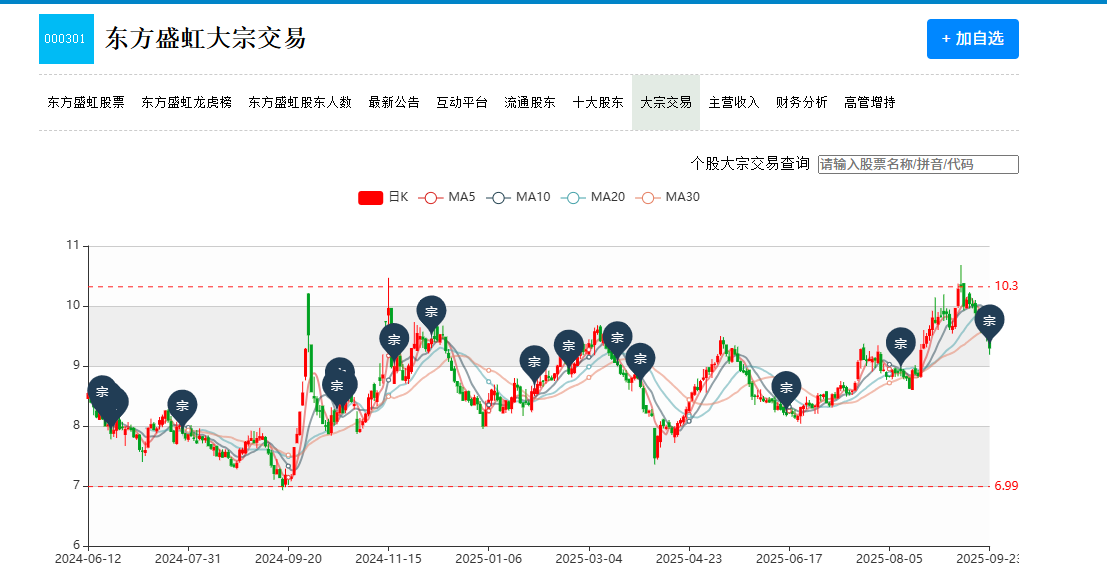1107x583 pixels.
Task: Toggle the MA10 legend line
Action: point(518,198)
